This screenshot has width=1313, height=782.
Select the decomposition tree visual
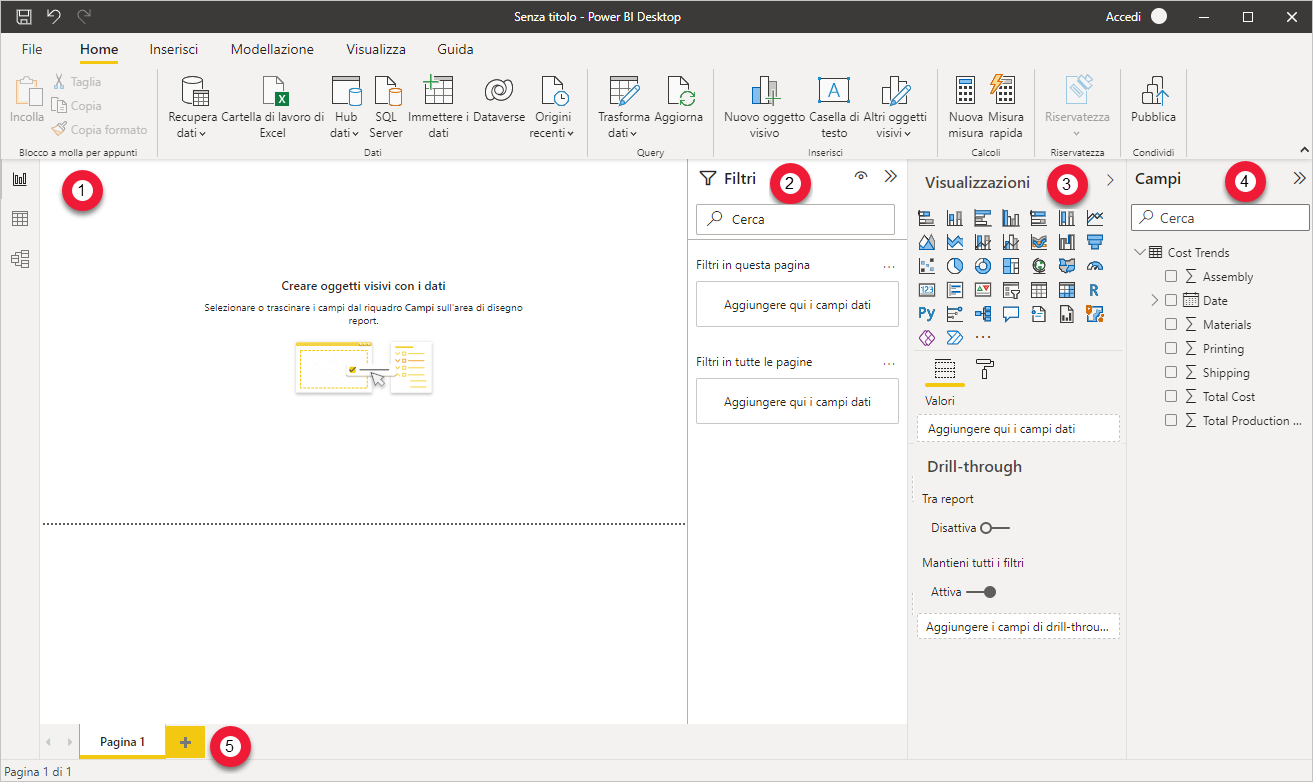click(982, 314)
